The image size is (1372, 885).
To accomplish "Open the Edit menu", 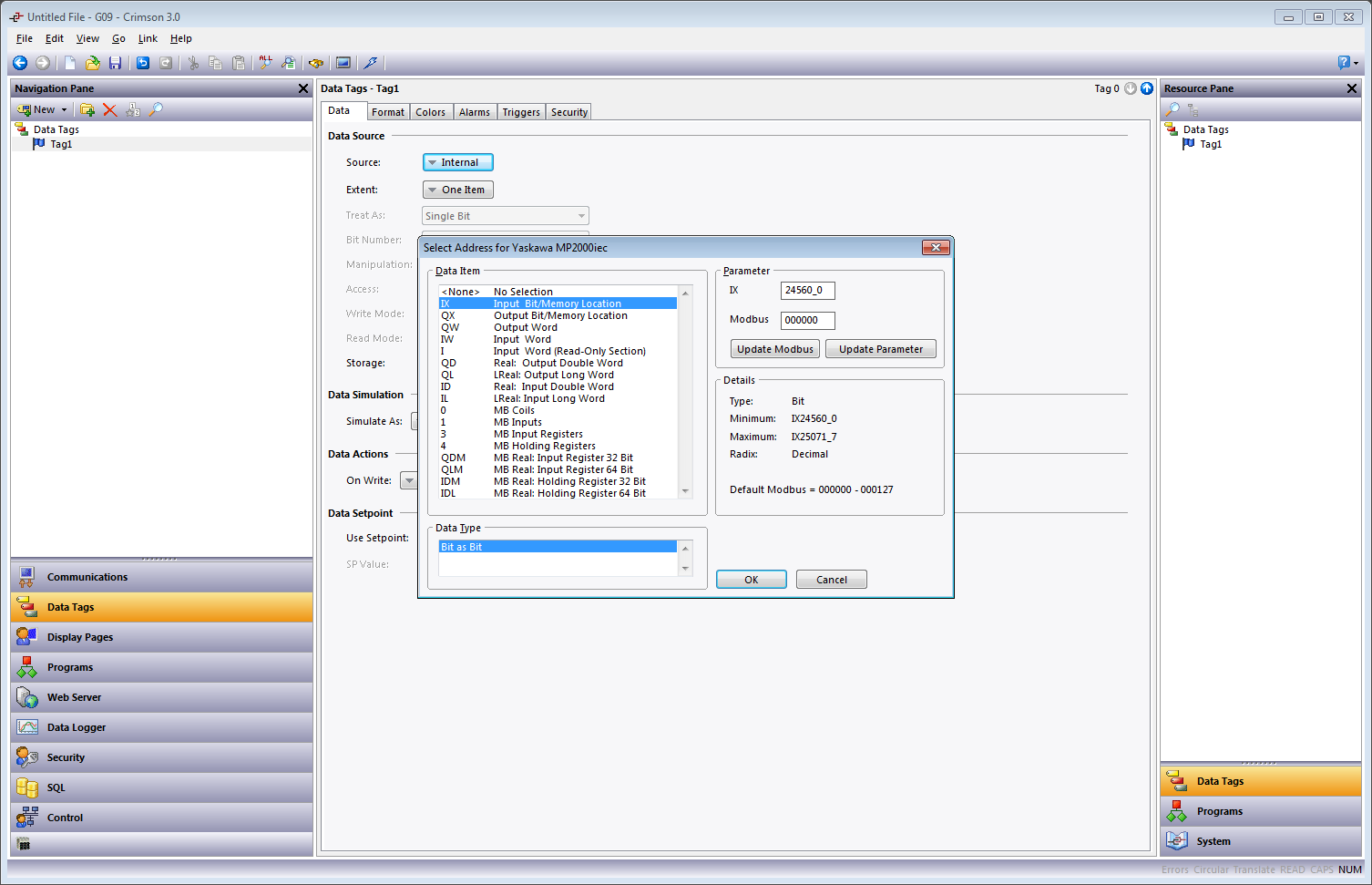I will pos(55,38).
